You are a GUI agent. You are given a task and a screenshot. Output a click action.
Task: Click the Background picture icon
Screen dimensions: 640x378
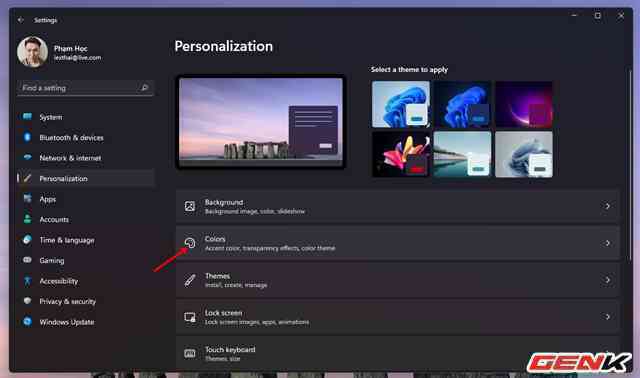(x=189, y=206)
